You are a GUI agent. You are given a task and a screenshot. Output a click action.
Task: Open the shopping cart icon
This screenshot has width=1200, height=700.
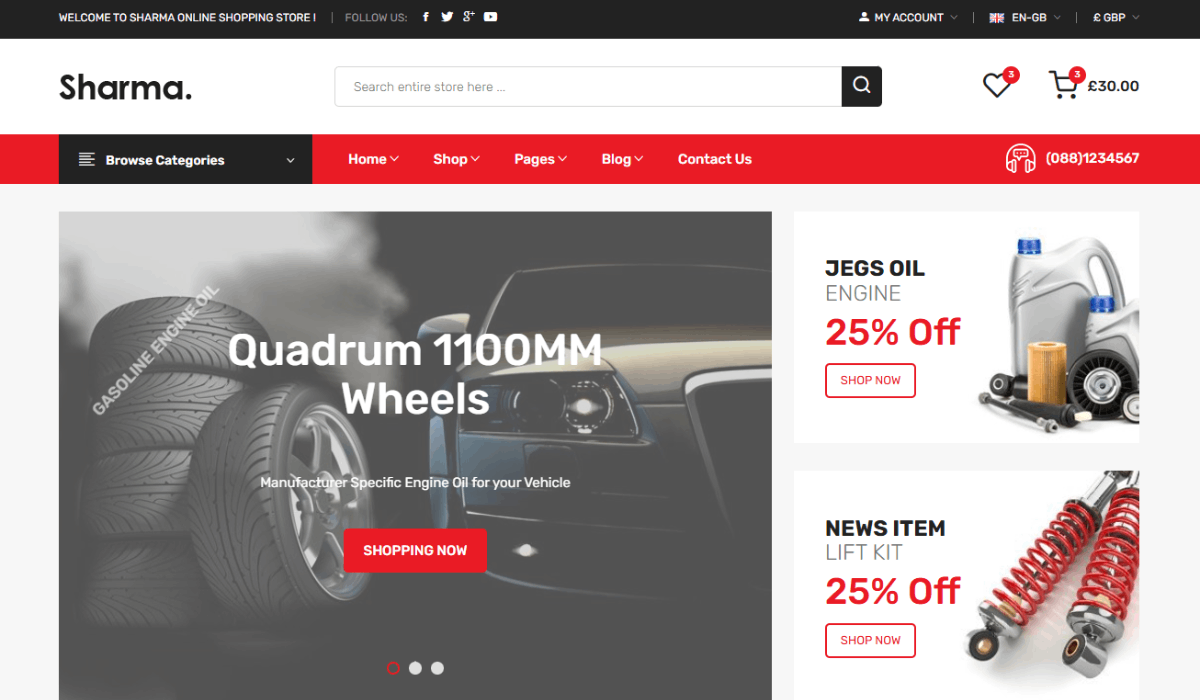click(x=1063, y=85)
